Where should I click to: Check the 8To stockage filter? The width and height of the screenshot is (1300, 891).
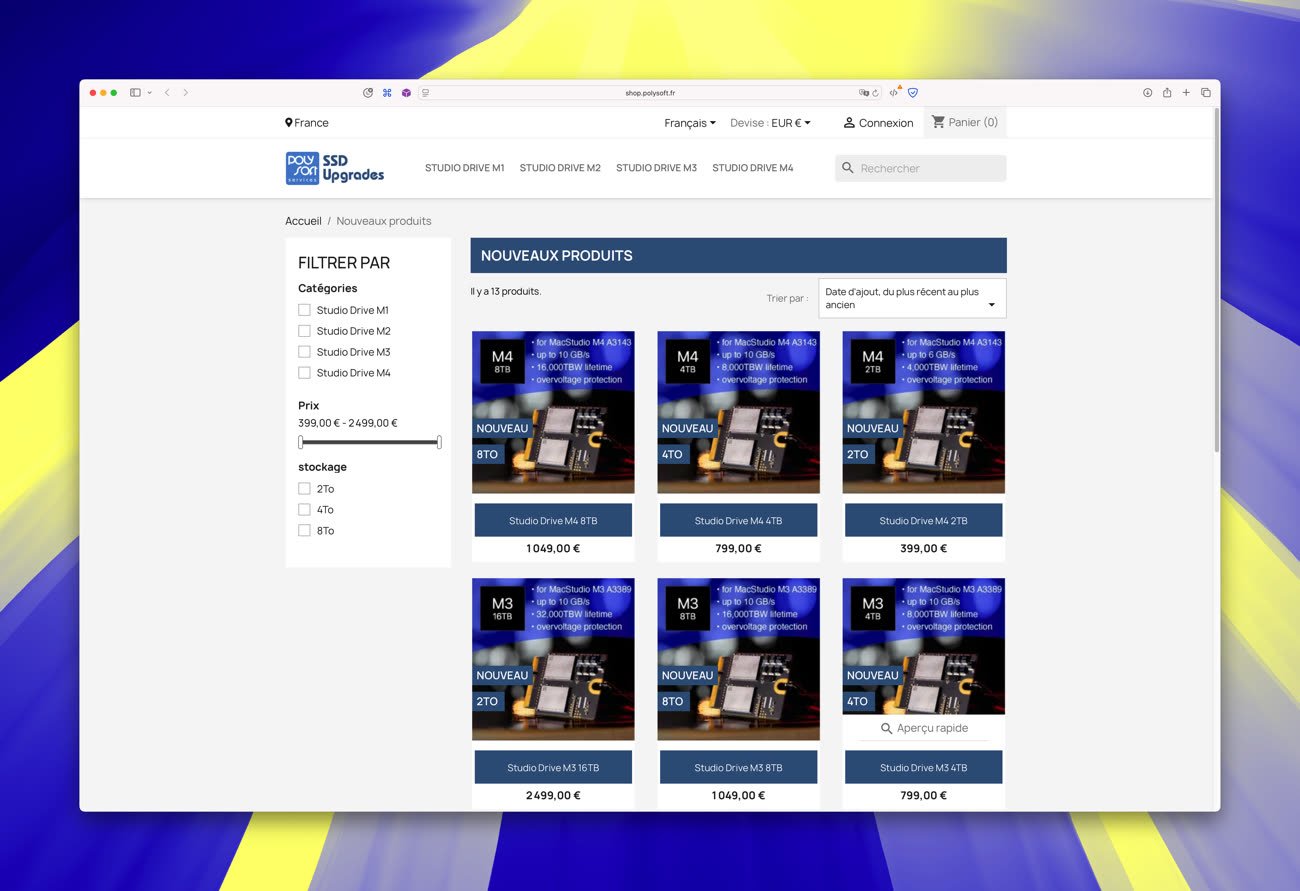(304, 531)
